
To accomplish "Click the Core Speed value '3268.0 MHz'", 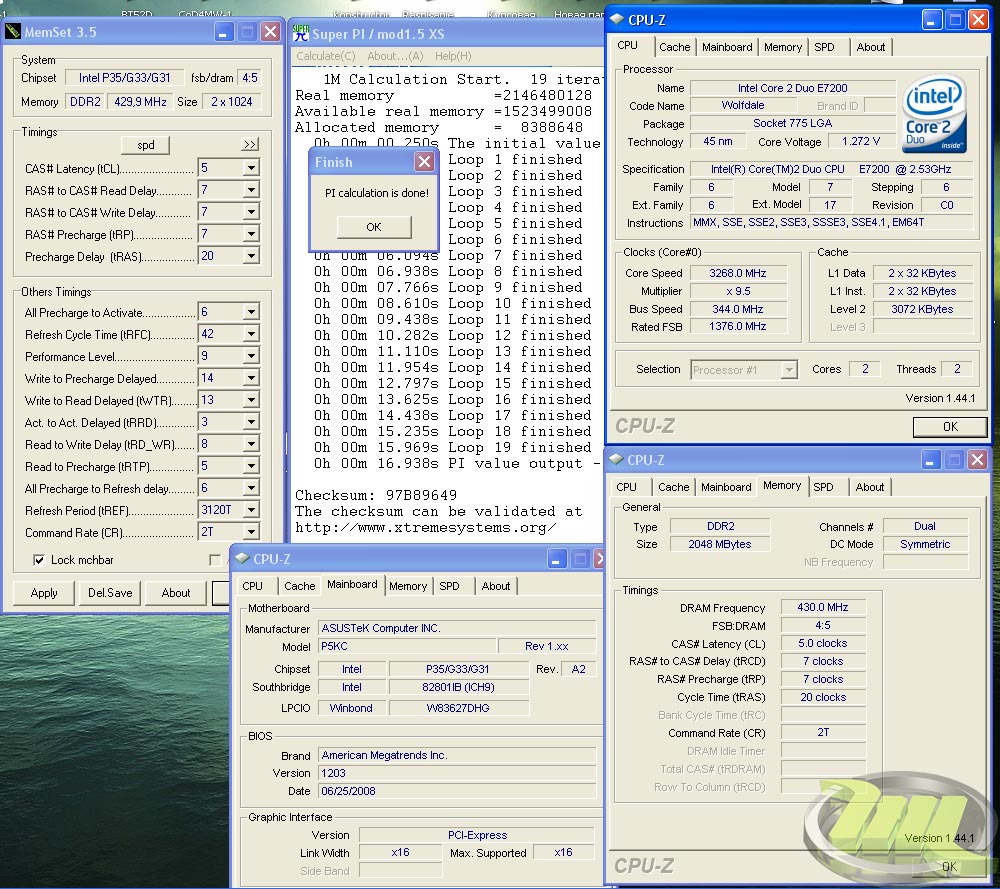I will pyautogui.click(x=738, y=273).
